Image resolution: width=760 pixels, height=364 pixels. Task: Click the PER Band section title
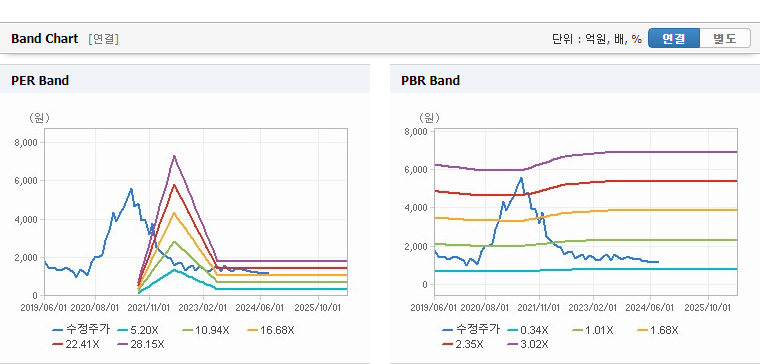click(40, 80)
